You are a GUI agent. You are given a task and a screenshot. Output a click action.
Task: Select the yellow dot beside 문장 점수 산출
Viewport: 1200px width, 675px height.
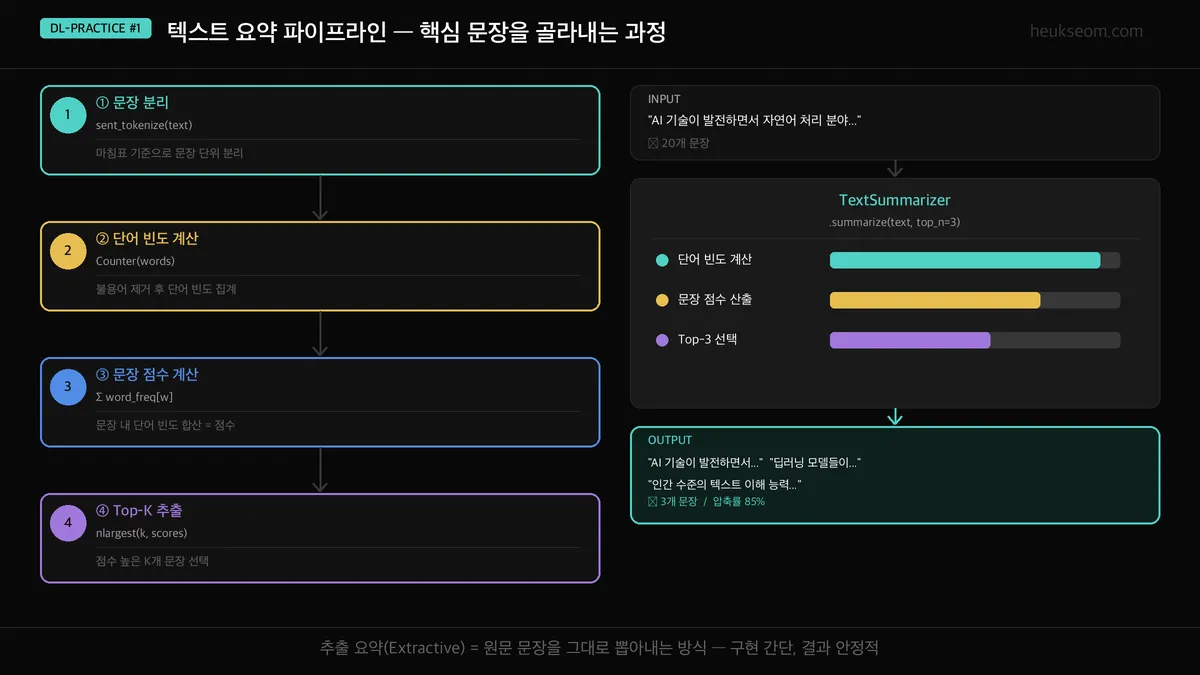pos(662,300)
